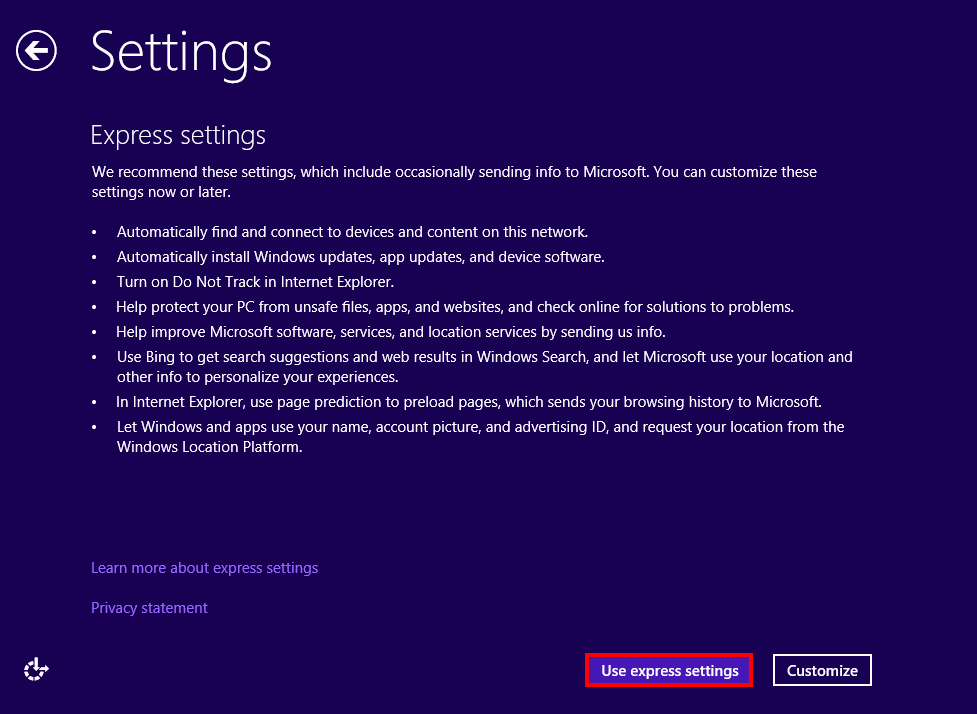Click bullet about Bing search suggestions
This screenshot has width=977, height=714.
[485, 367]
